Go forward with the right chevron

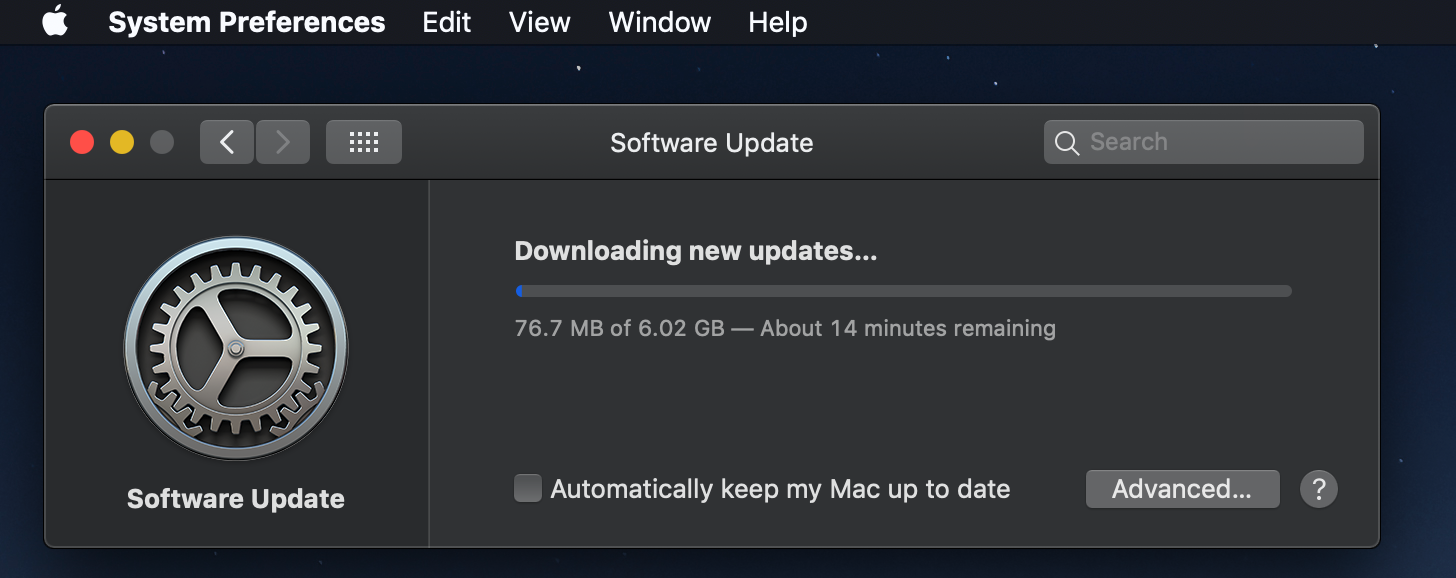(x=283, y=142)
